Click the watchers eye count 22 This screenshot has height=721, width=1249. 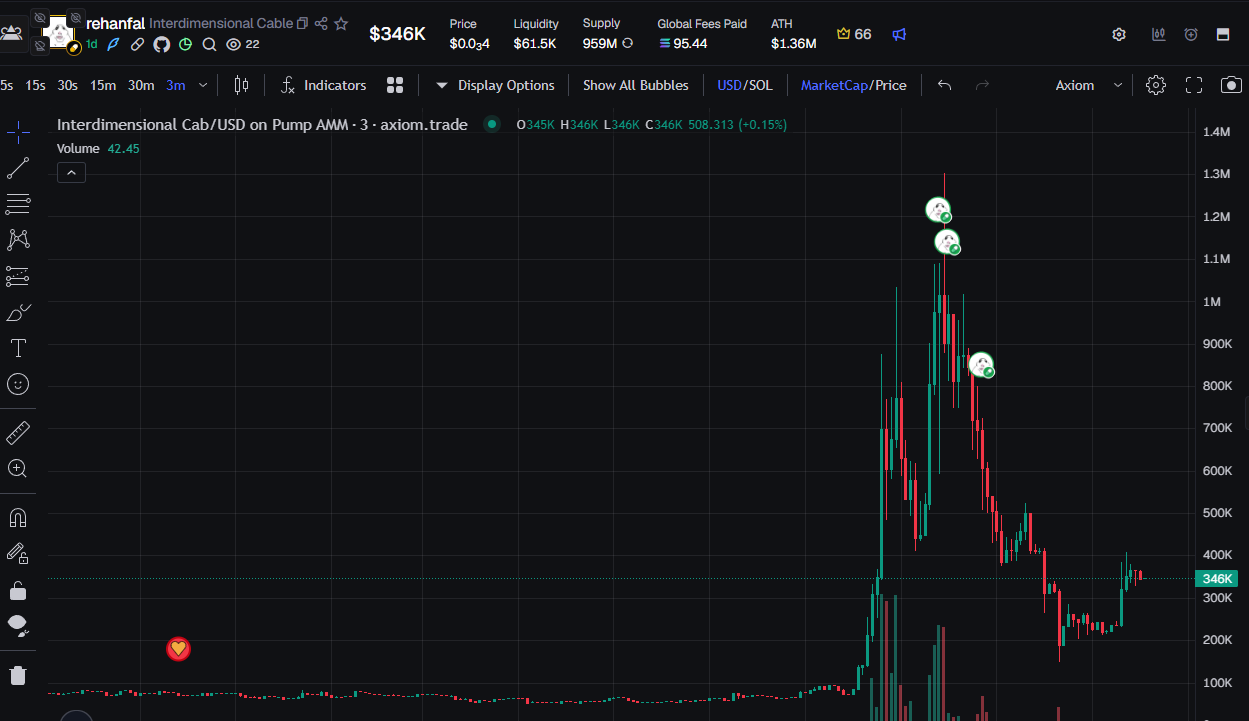243,44
